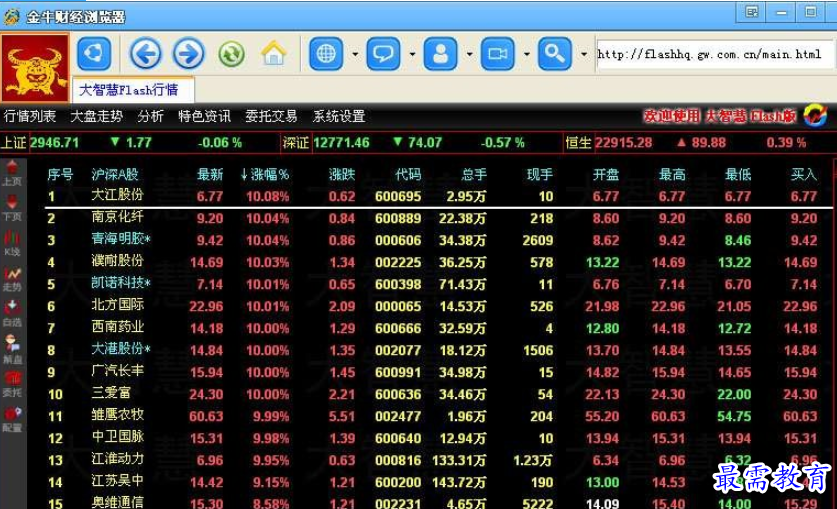
Task: Reload the page with the green refresh icon
Action: (x=231, y=54)
